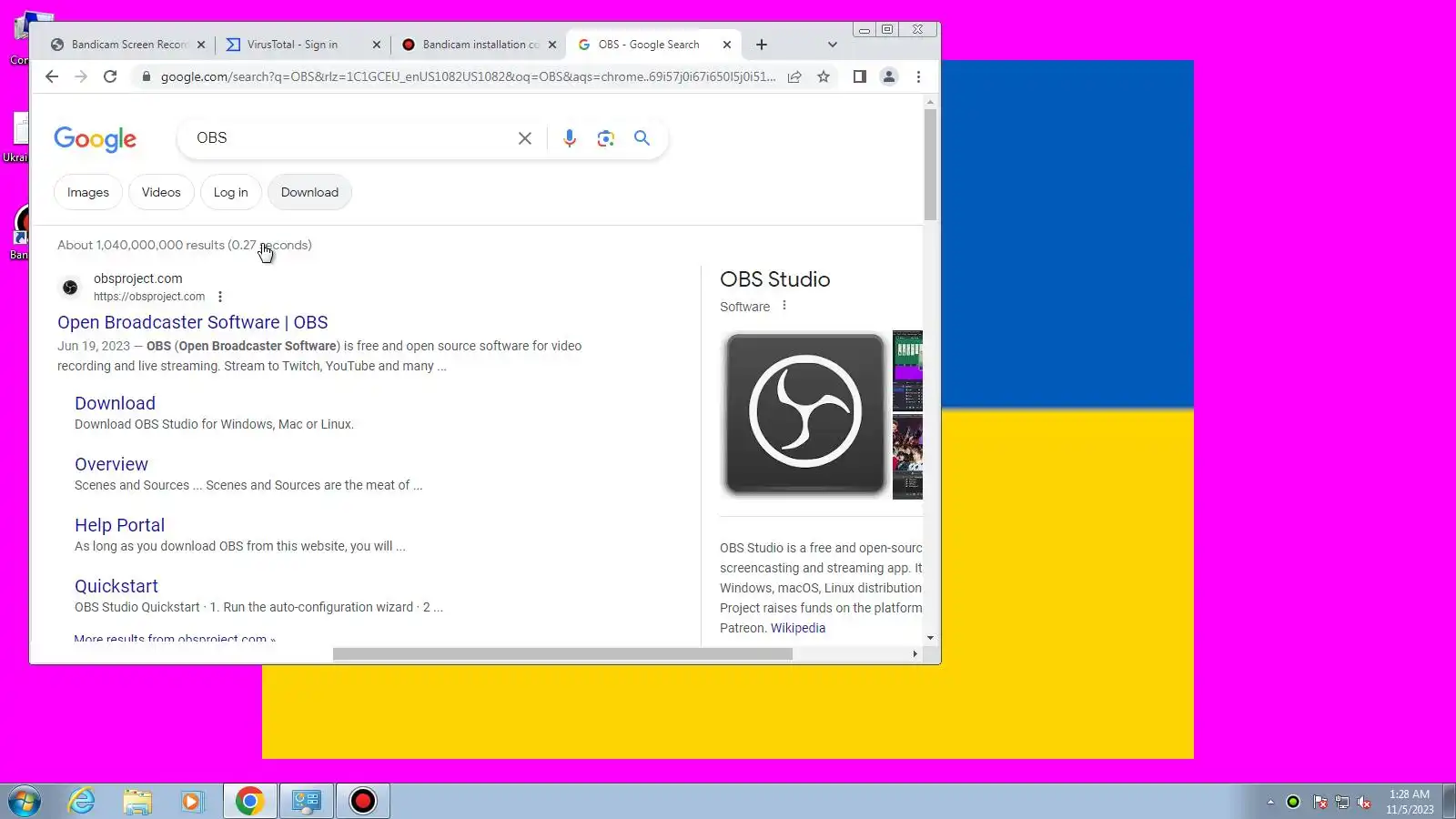Click the horizontal scrollbar thumb

coord(562,653)
